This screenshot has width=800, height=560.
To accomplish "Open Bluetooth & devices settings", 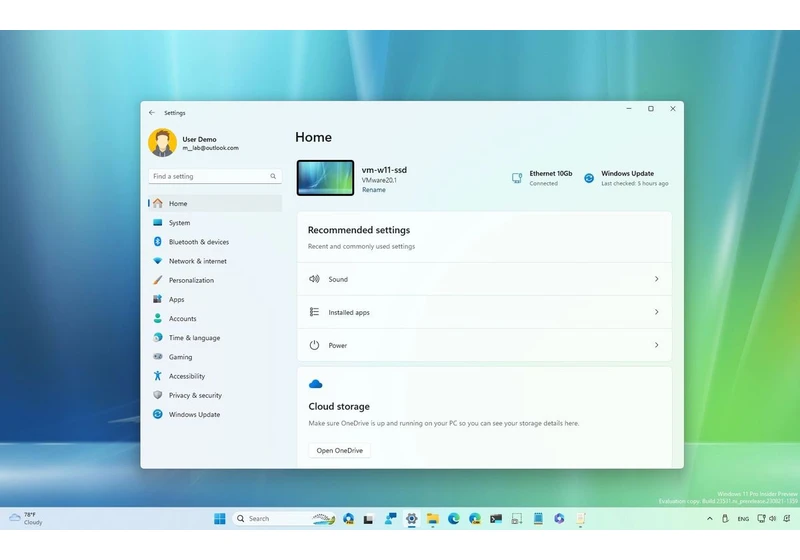I will (x=214, y=242).
